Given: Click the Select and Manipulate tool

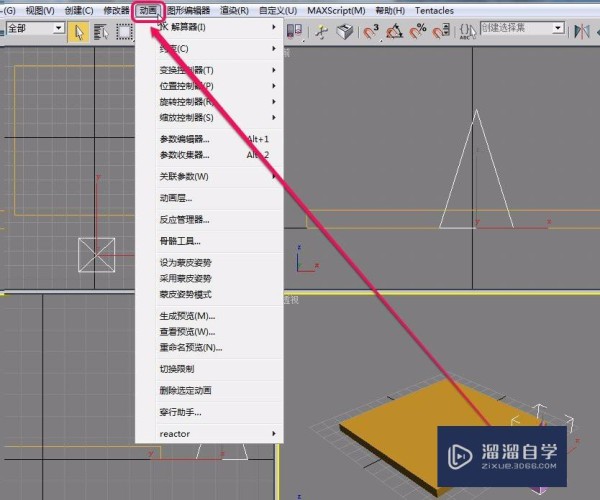Looking at the screenshot, I should tap(321, 32).
